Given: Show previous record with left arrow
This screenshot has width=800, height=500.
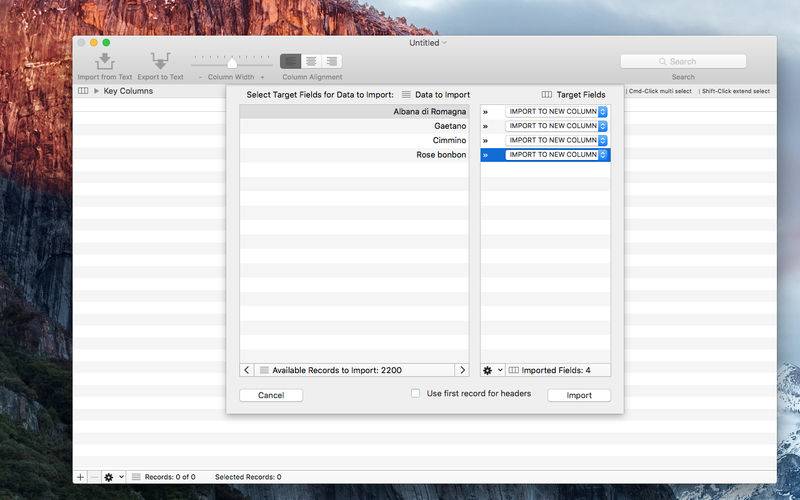Looking at the screenshot, I should click(247, 370).
